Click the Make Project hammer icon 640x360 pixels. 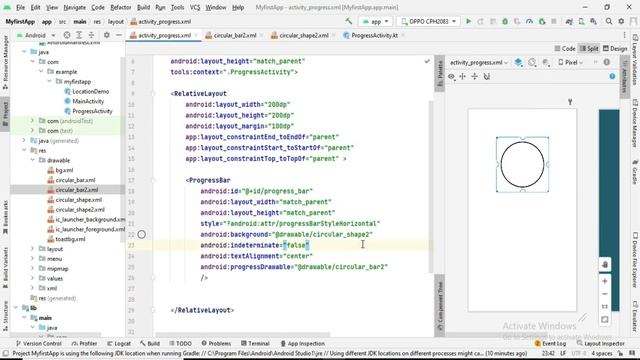pos(349,21)
